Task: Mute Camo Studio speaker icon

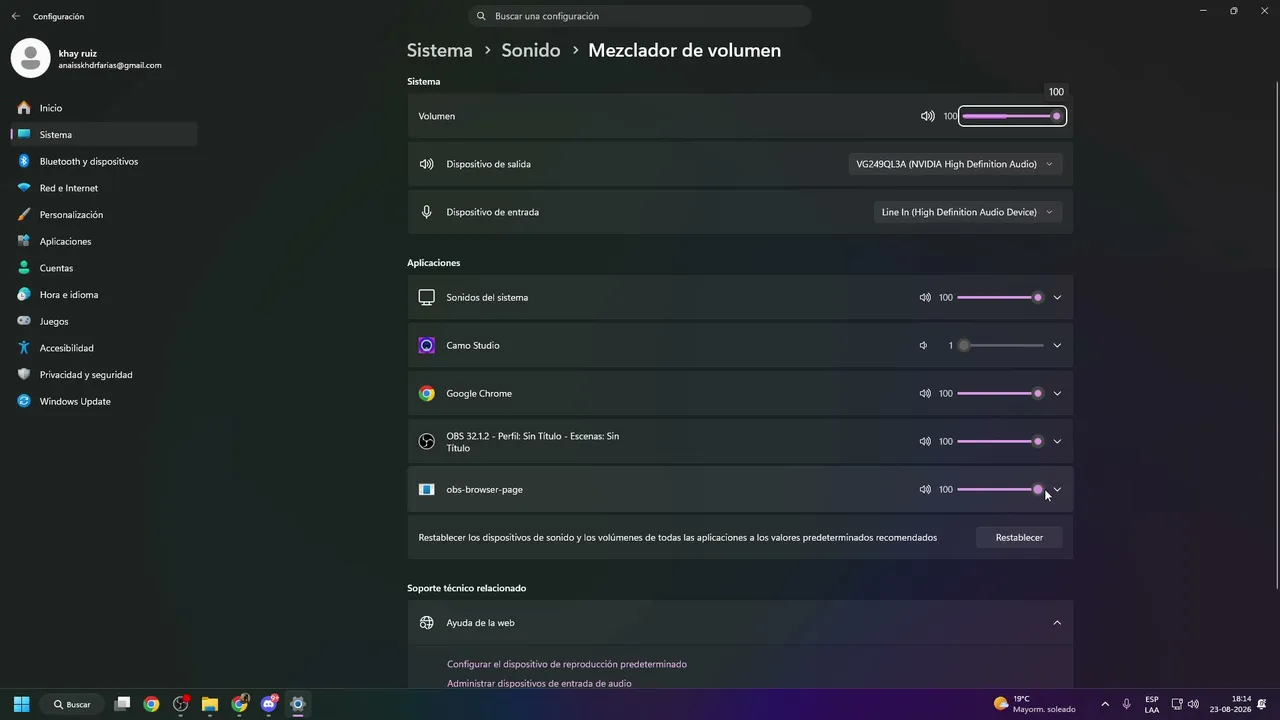Action: (924, 345)
